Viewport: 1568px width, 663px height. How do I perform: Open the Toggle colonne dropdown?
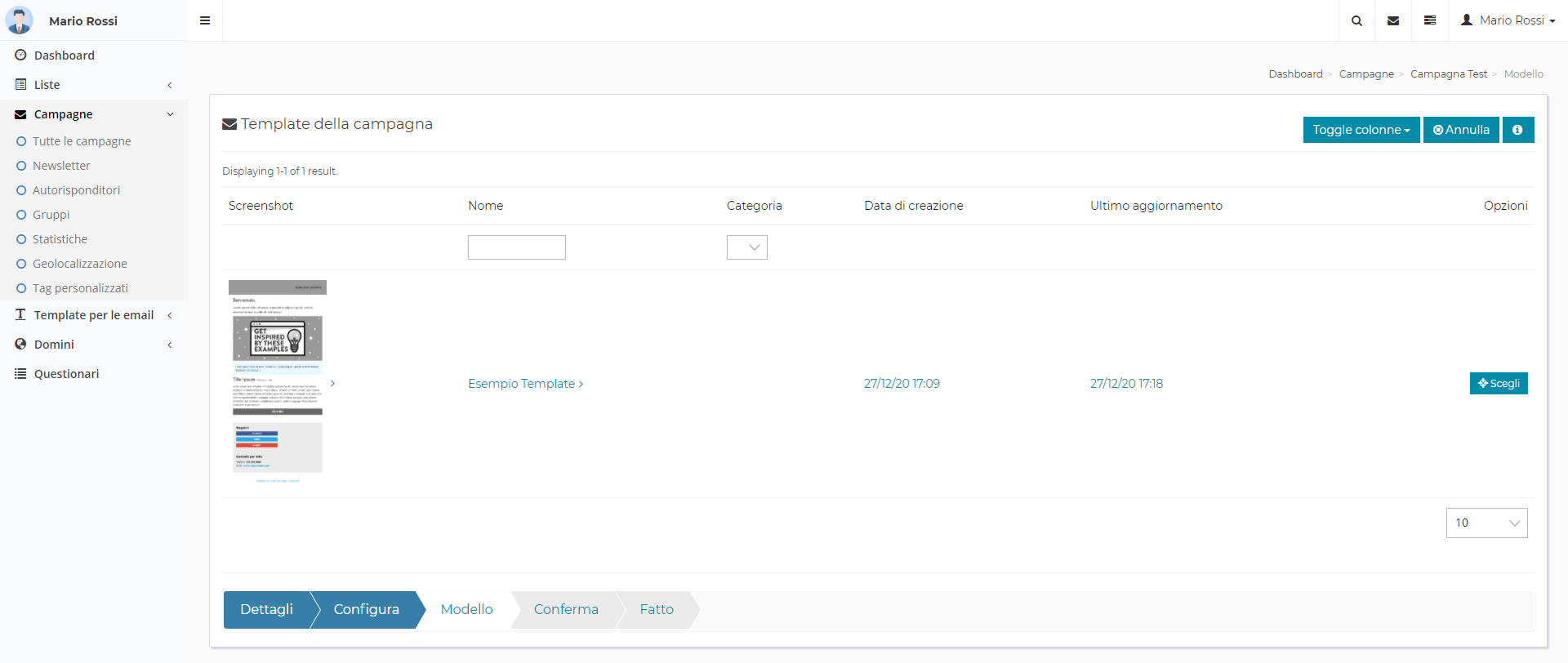pyautogui.click(x=1361, y=130)
